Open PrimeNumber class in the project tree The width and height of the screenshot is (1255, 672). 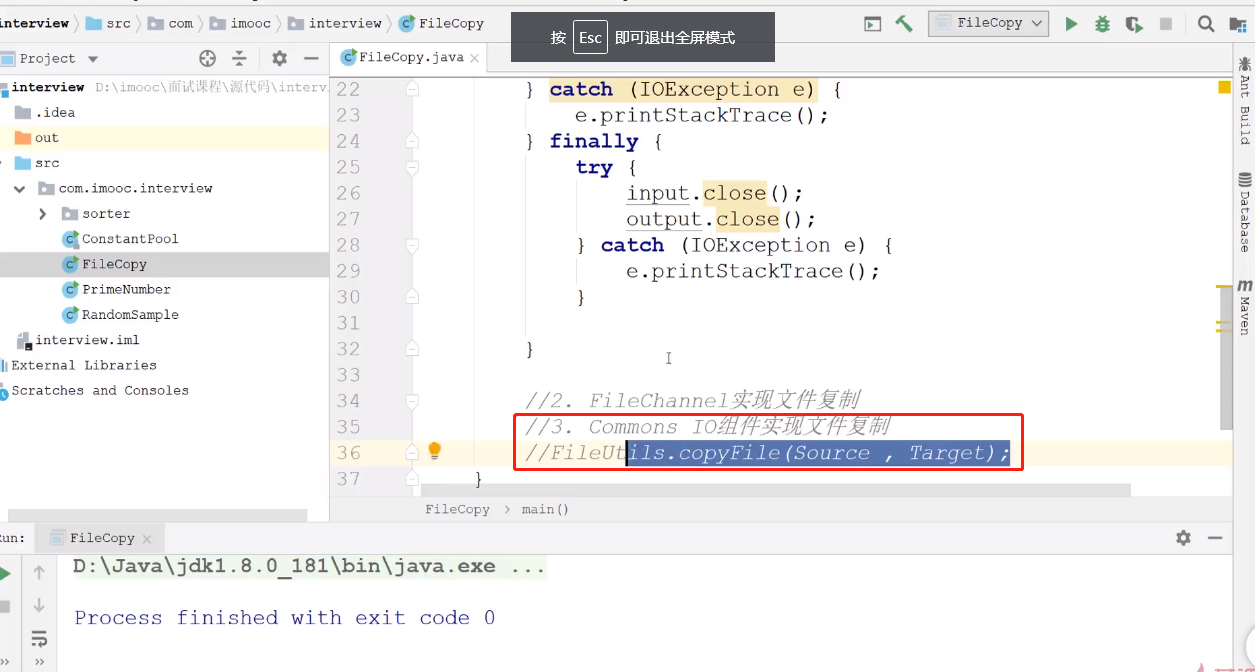click(125, 289)
